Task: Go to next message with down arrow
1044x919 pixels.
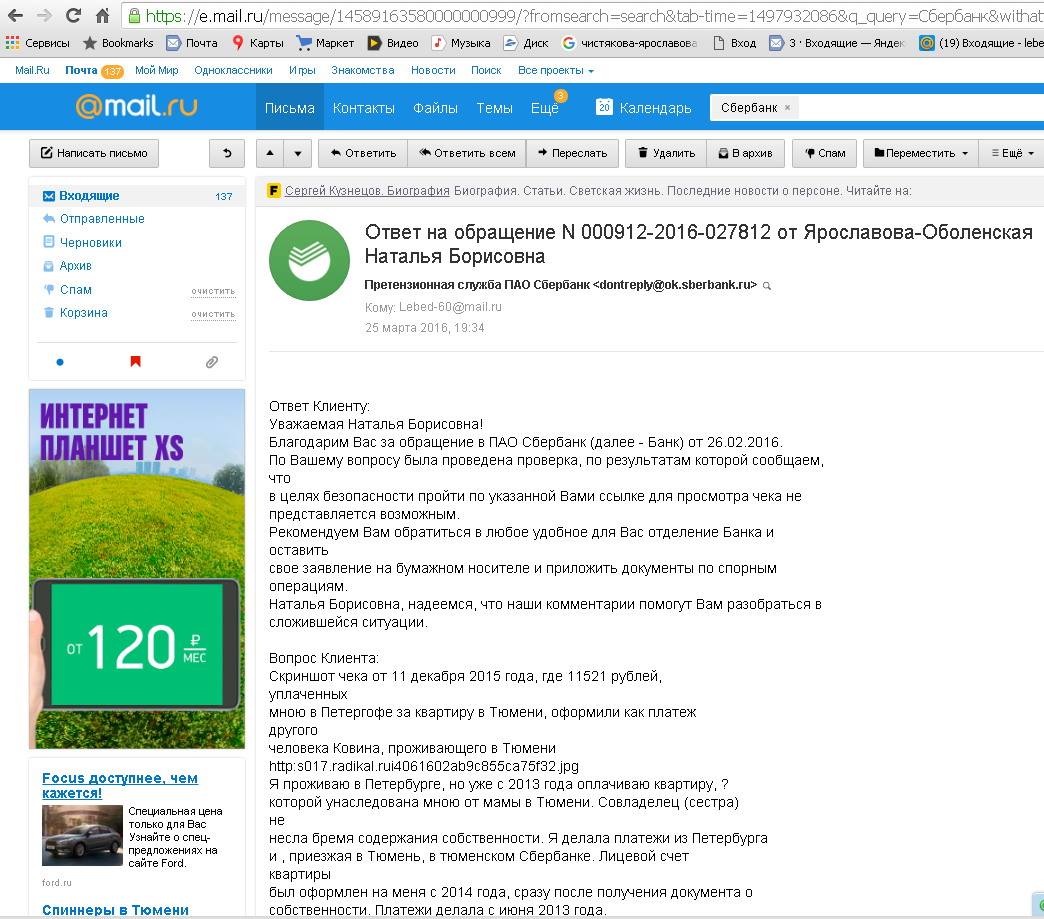Action: pyautogui.click(x=298, y=153)
